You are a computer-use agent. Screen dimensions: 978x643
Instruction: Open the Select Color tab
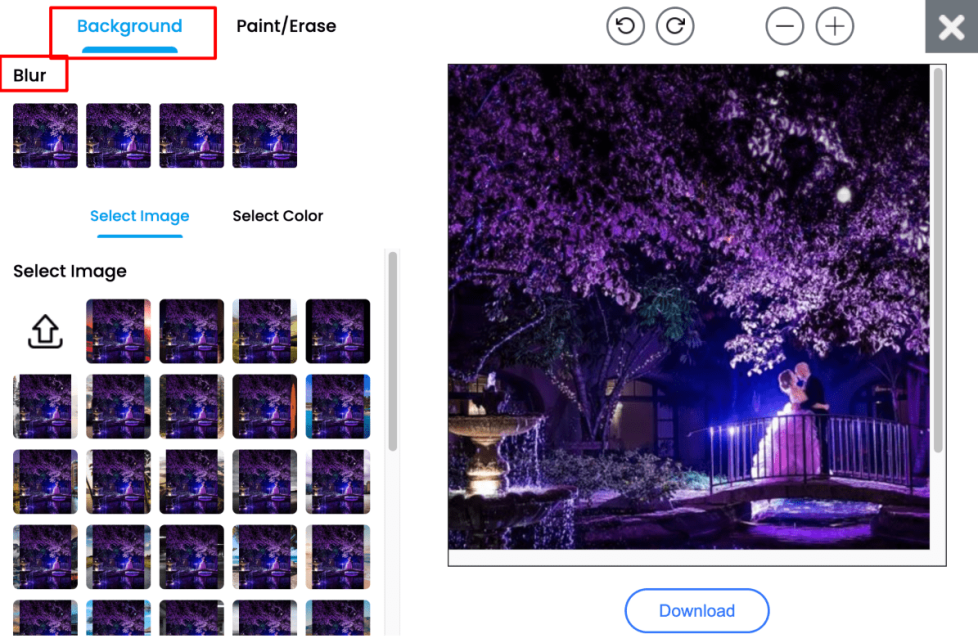coord(278,216)
